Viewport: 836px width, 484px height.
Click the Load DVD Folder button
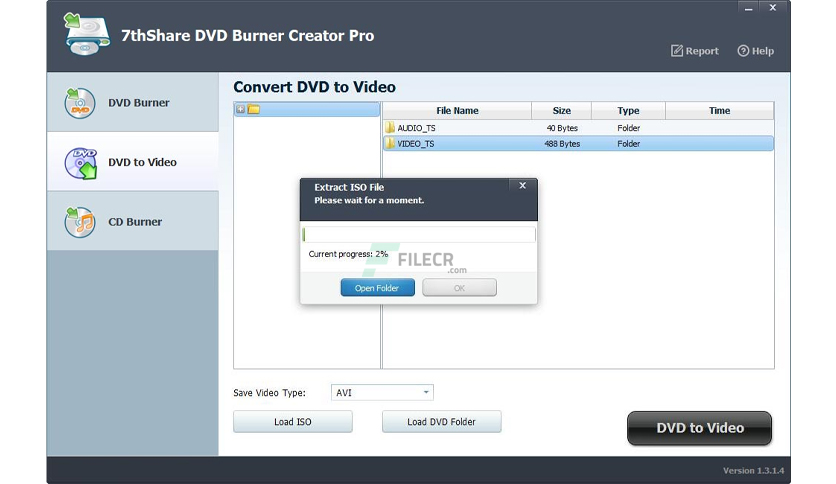[x=441, y=422]
